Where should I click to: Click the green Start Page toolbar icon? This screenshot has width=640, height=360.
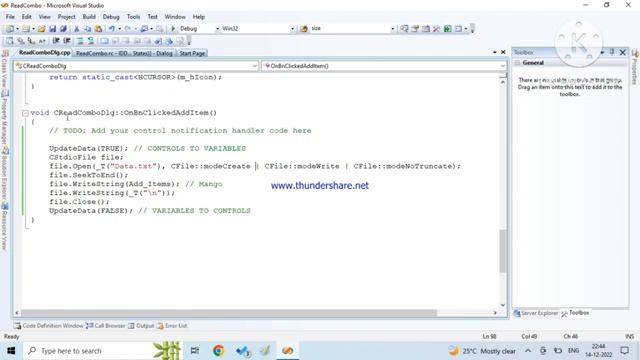tap(448, 29)
